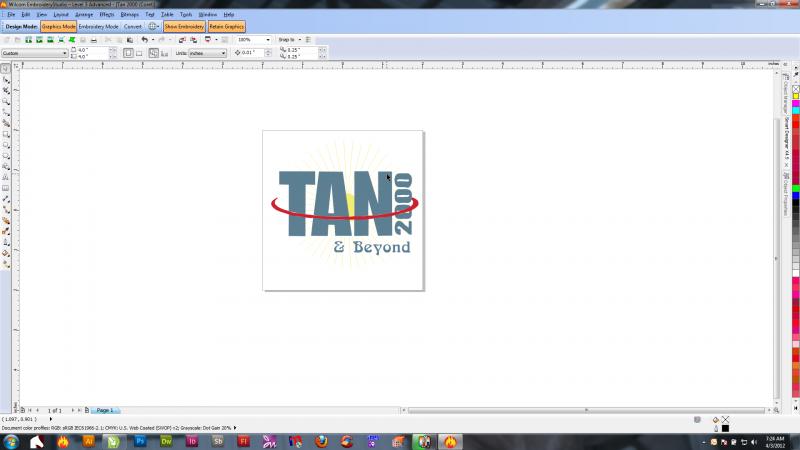The height and width of the screenshot is (450, 800).
Task: Select the Polygon tool in toolbox
Action: tap(6, 156)
